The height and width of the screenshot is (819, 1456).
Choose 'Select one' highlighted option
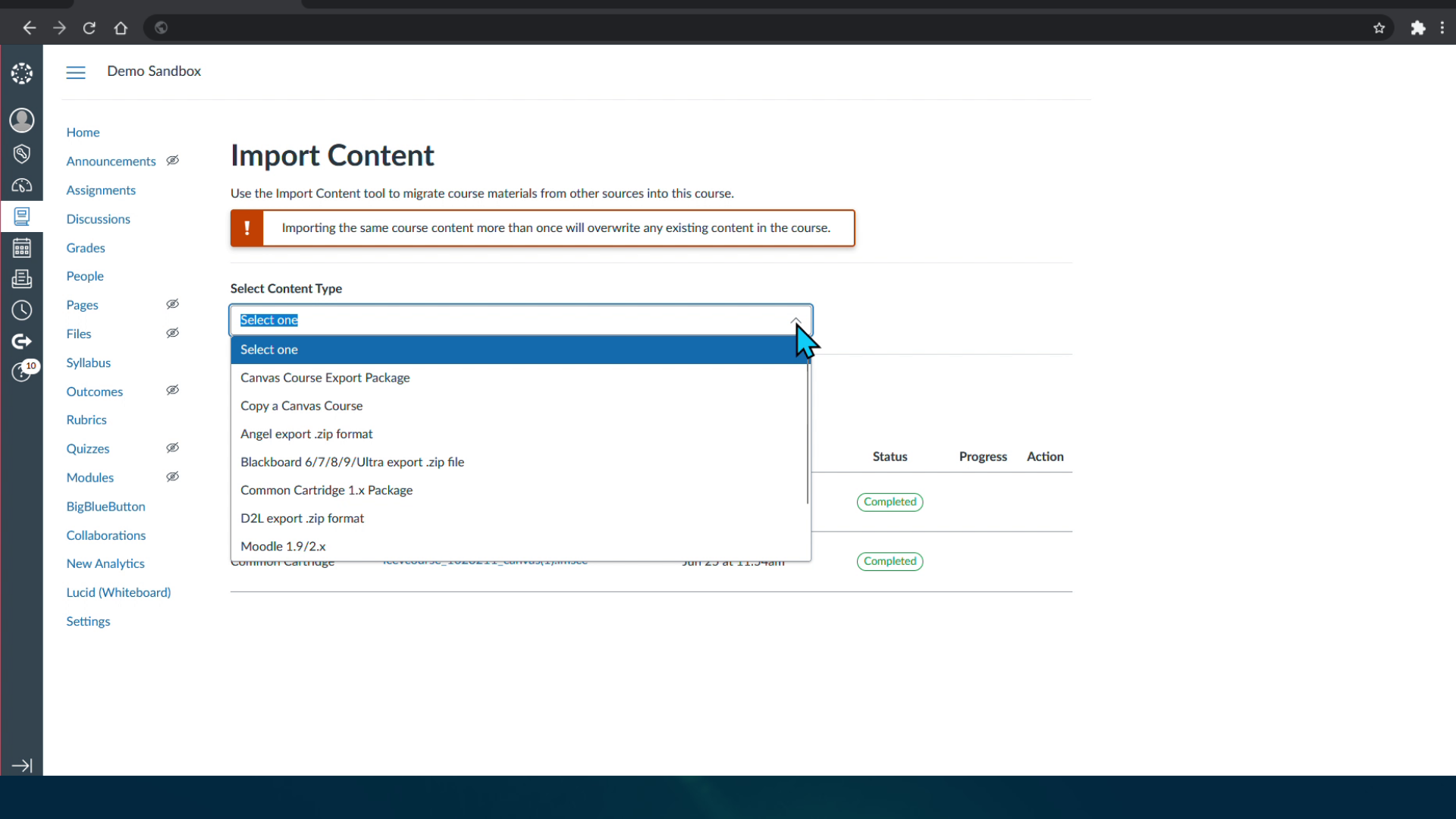519,350
